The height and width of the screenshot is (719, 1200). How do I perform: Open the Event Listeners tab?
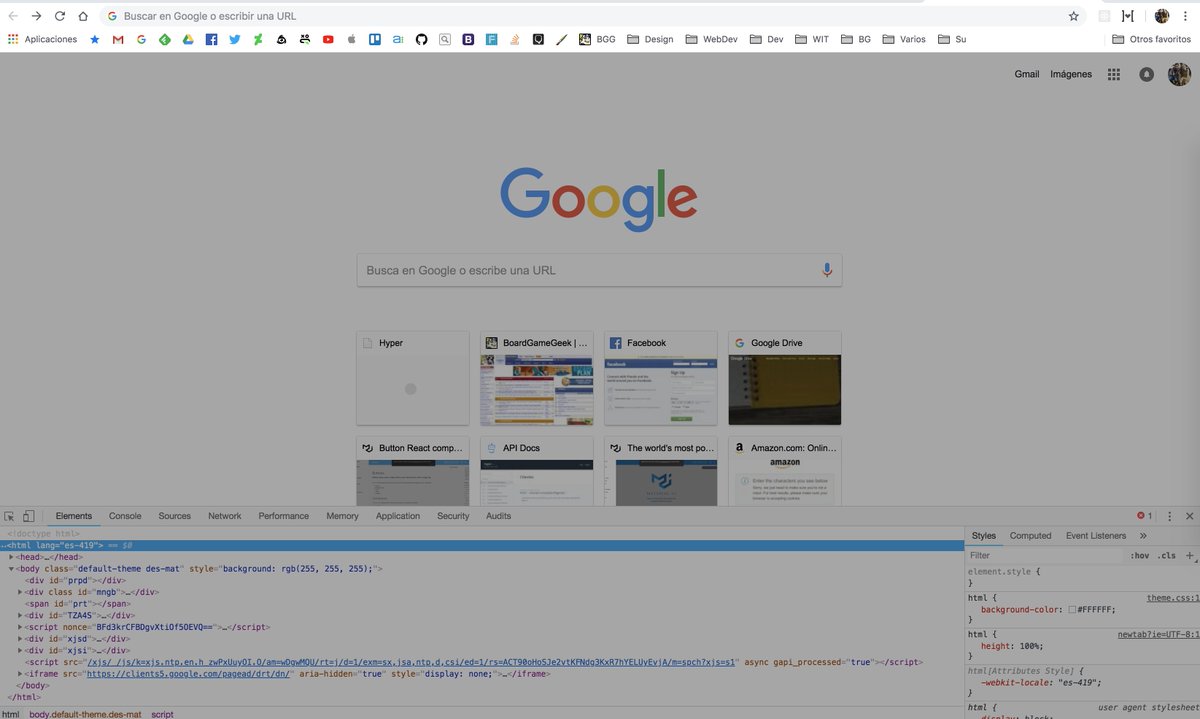tap(1096, 536)
